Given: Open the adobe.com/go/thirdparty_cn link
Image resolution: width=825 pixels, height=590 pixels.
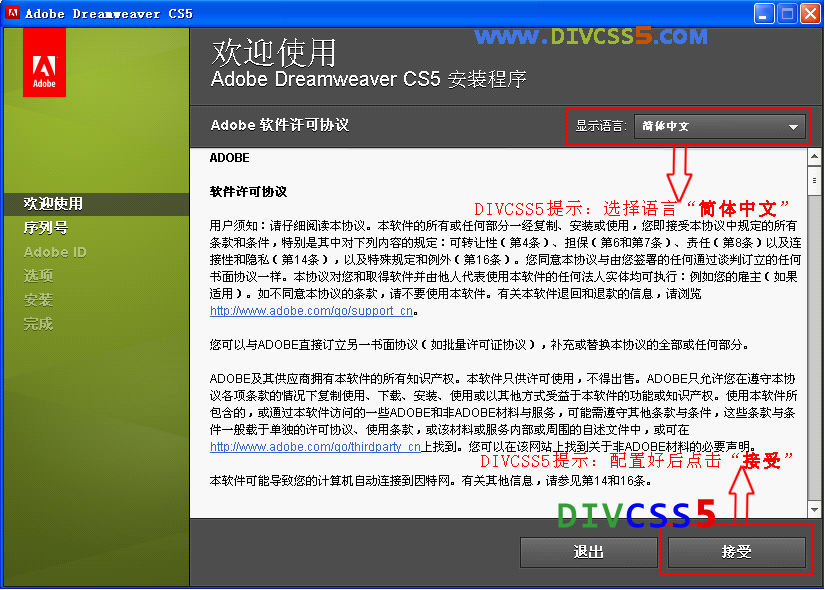Looking at the screenshot, I should click(315, 447).
